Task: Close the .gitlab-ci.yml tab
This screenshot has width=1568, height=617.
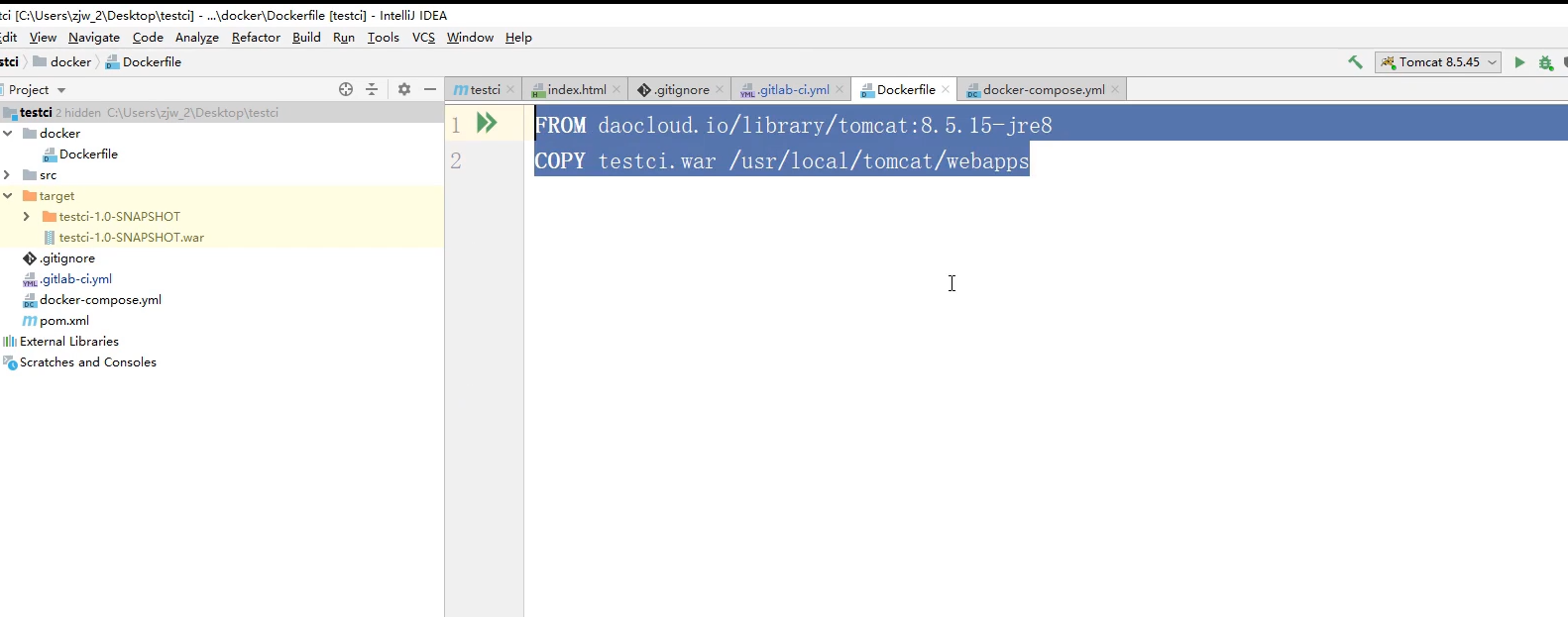Action: [840, 89]
